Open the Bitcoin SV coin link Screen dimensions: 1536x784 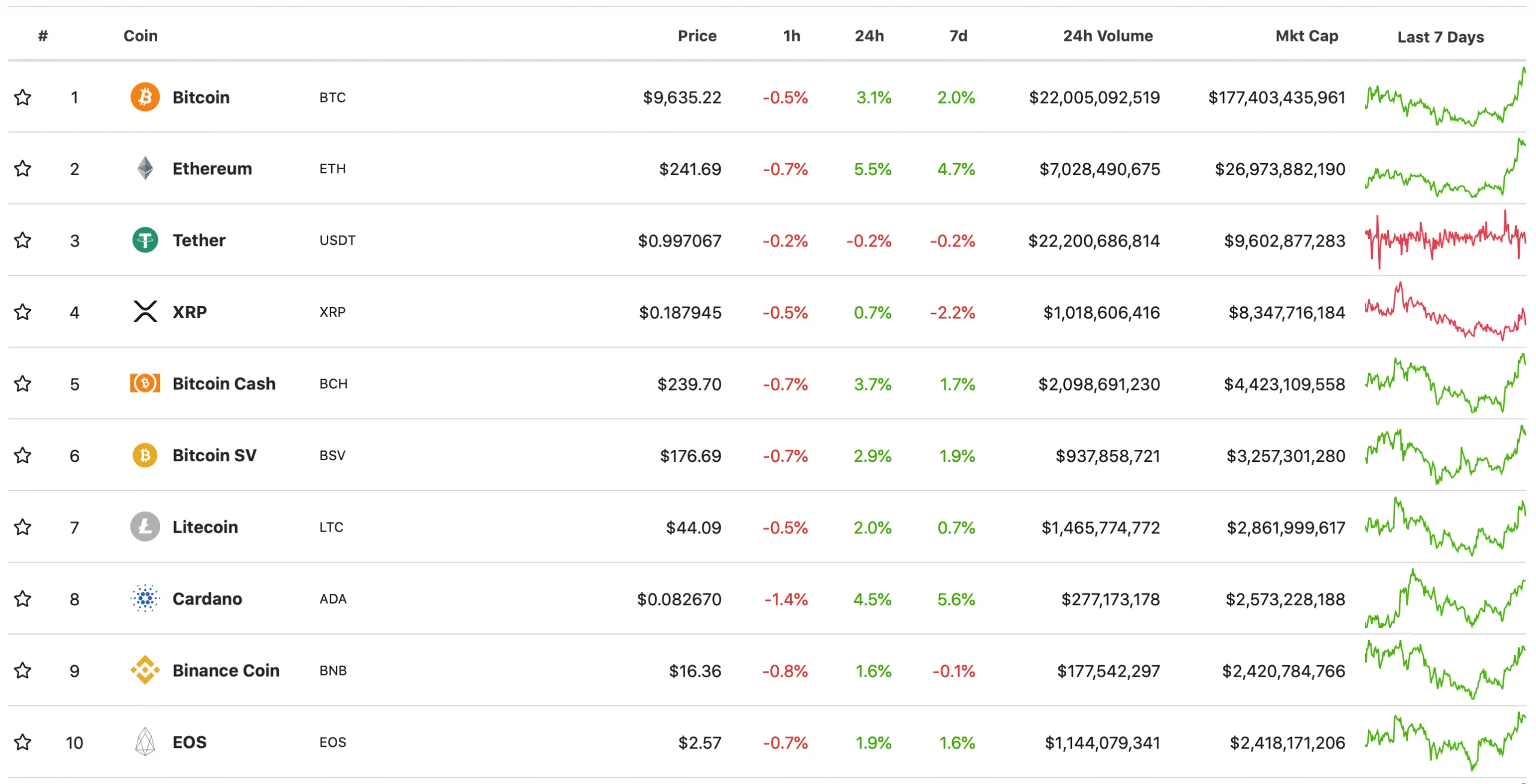(x=214, y=455)
